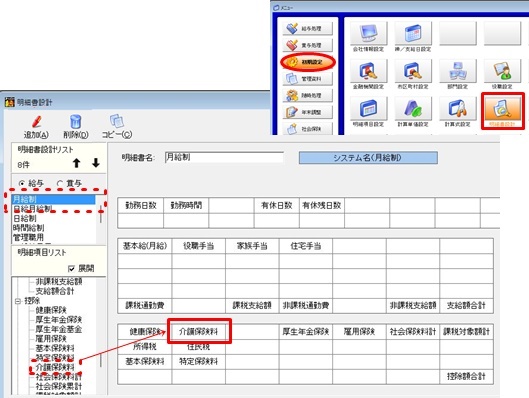Viewport: 529px width, 398px height.
Task: Click the 家族手当 cell
Action: point(252,246)
